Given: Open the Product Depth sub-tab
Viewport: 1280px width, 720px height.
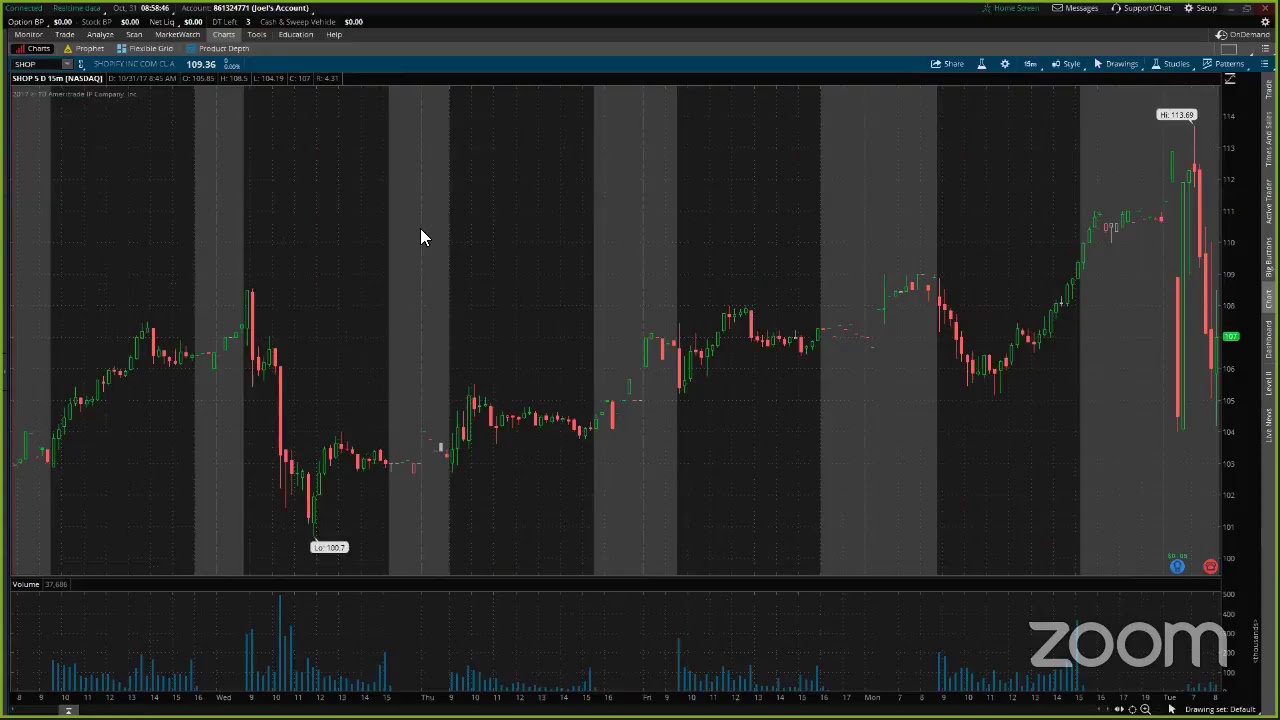Looking at the screenshot, I should point(217,48).
